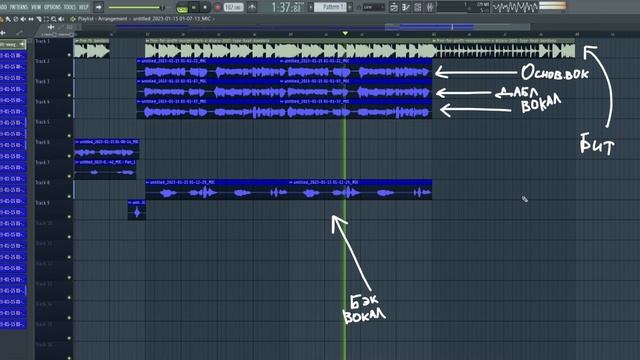
Task: Click the Stop playback button
Action: coord(205,7)
